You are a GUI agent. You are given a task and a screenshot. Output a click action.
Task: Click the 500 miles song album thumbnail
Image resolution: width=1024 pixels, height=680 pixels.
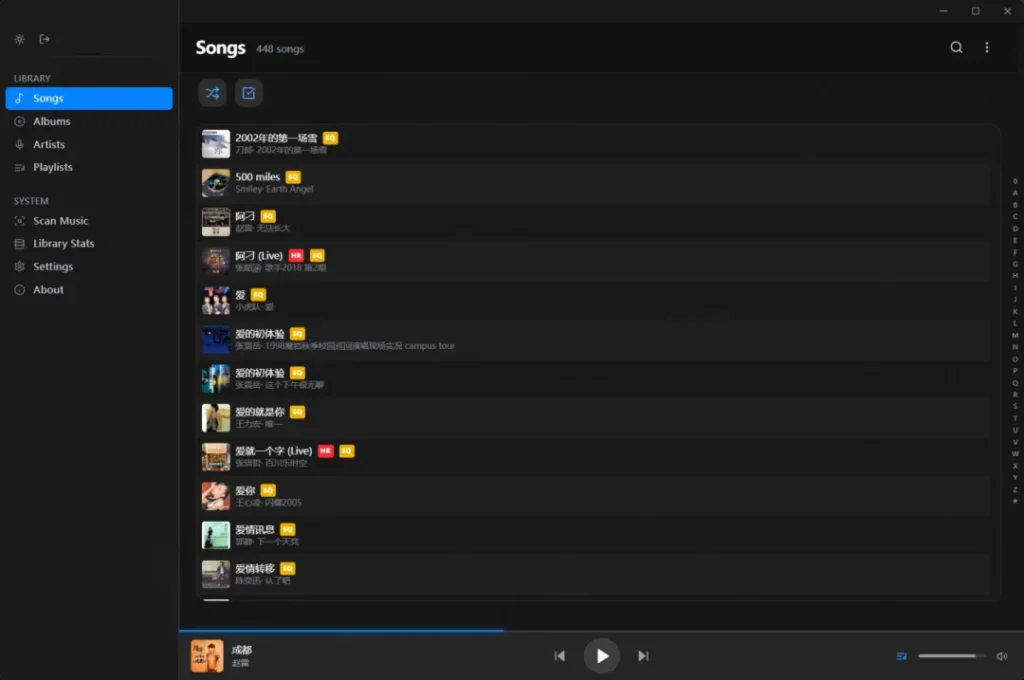(x=216, y=183)
